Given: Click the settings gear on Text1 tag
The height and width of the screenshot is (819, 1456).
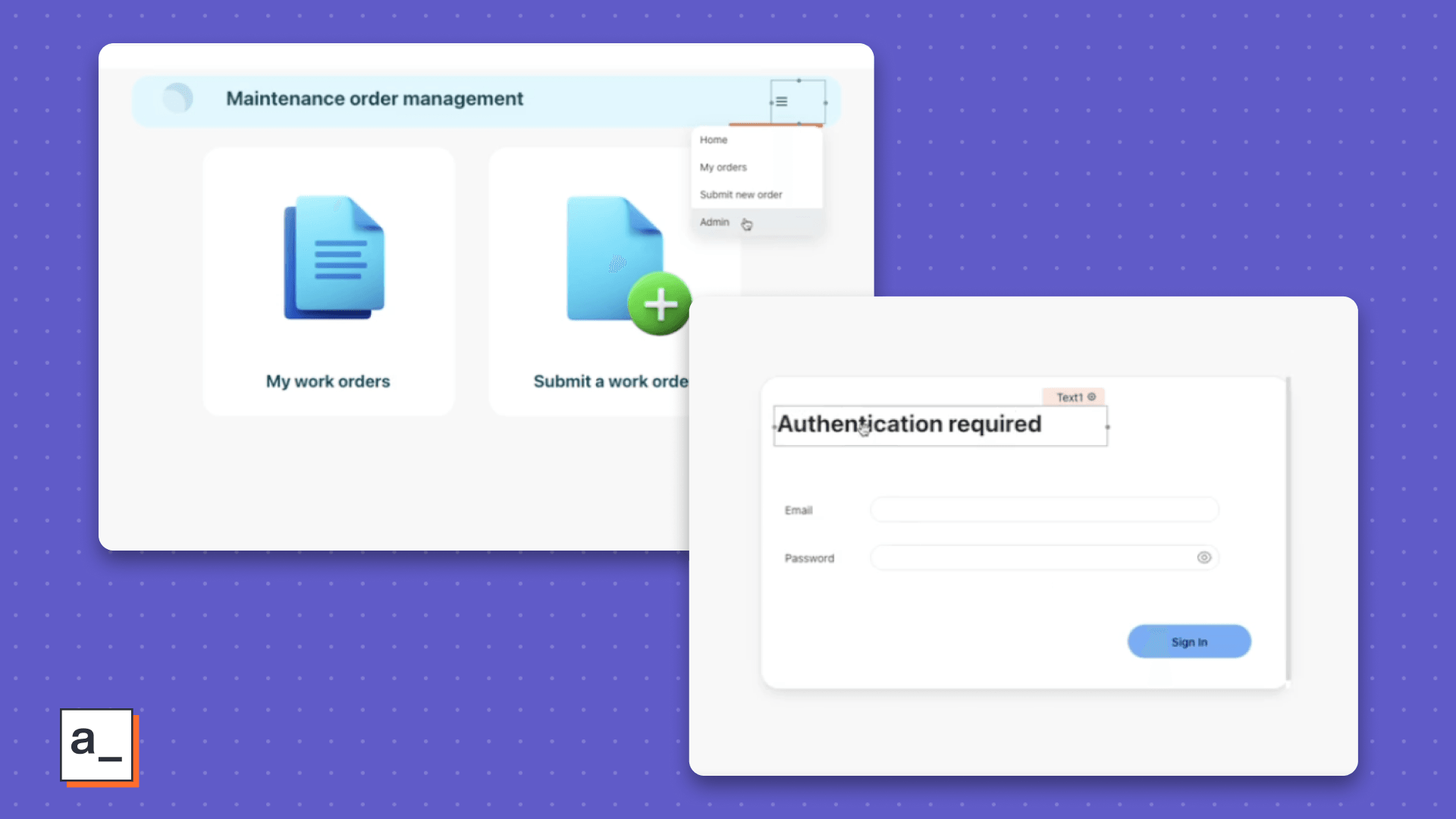Looking at the screenshot, I should pyautogui.click(x=1092, y=397).
